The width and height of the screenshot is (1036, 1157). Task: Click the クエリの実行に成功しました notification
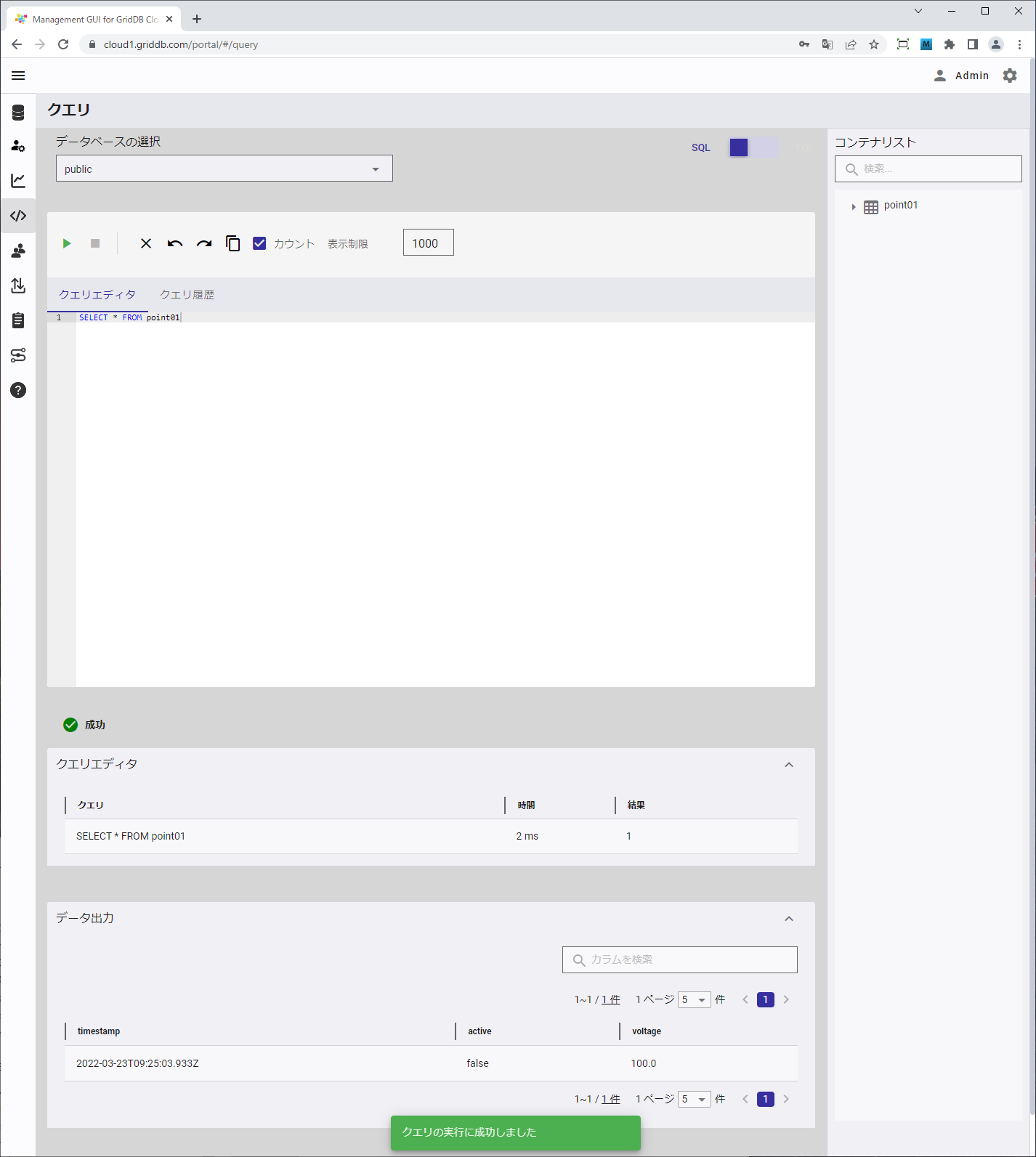pos(516,1132)
